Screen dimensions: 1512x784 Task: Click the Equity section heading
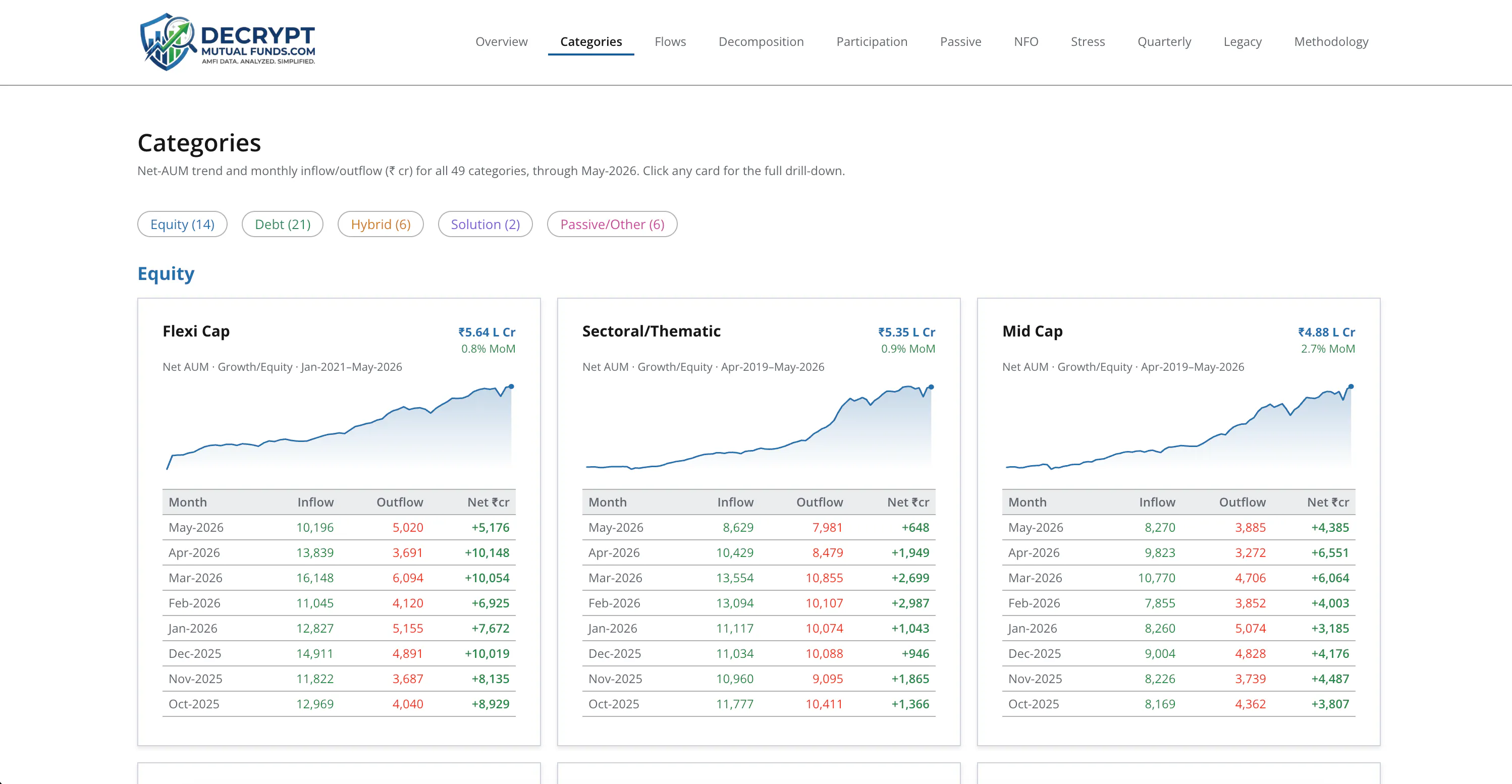[x=166, y=273]
